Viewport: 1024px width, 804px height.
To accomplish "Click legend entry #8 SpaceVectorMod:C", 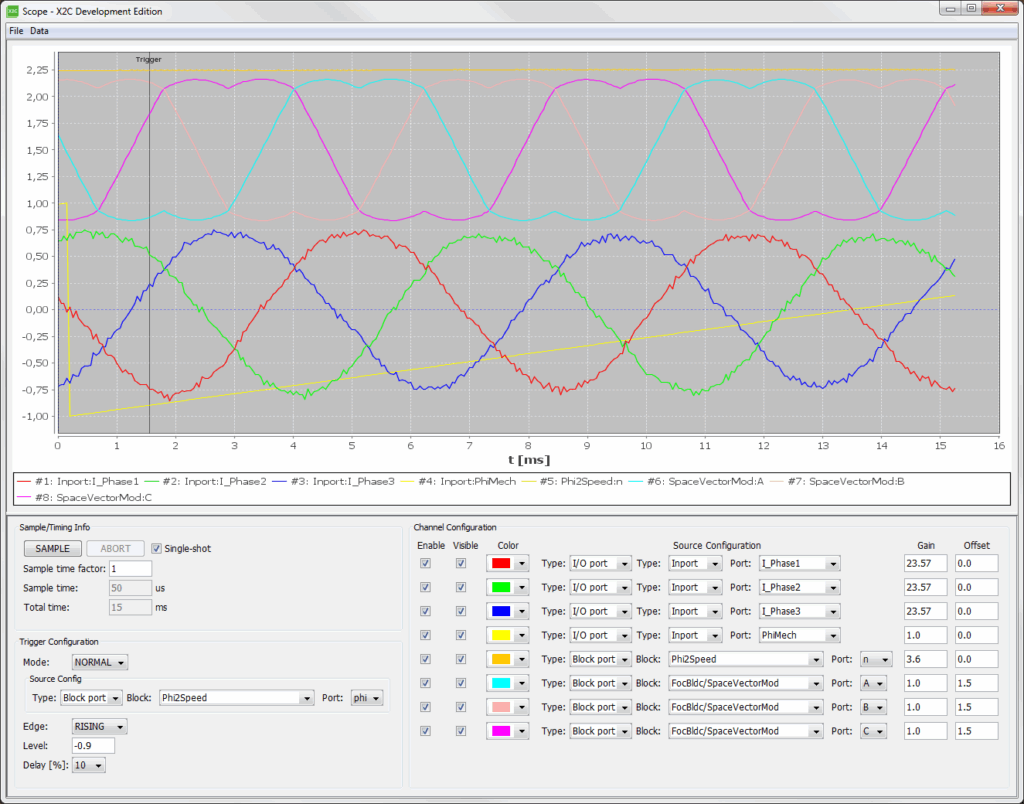I will [x=85, y=497].
